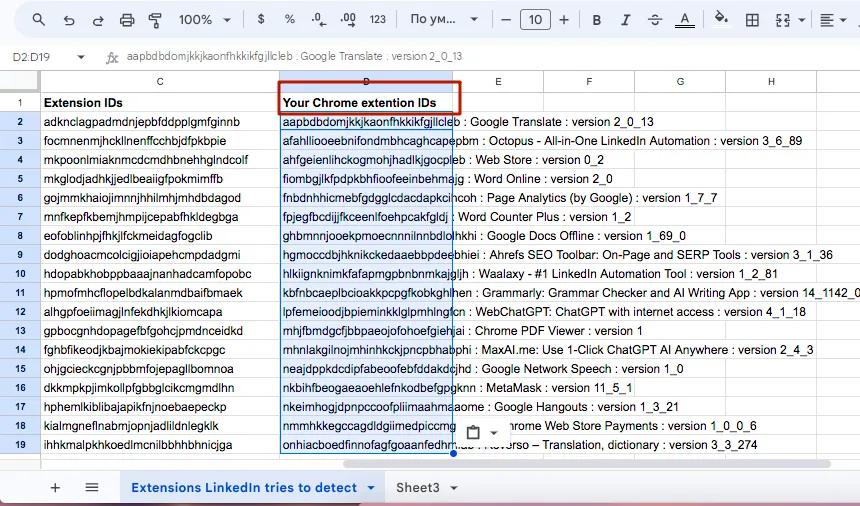This screenshot has width=860, height=506.
Task: Click the font size field showing 10
Action: (535, 20)
